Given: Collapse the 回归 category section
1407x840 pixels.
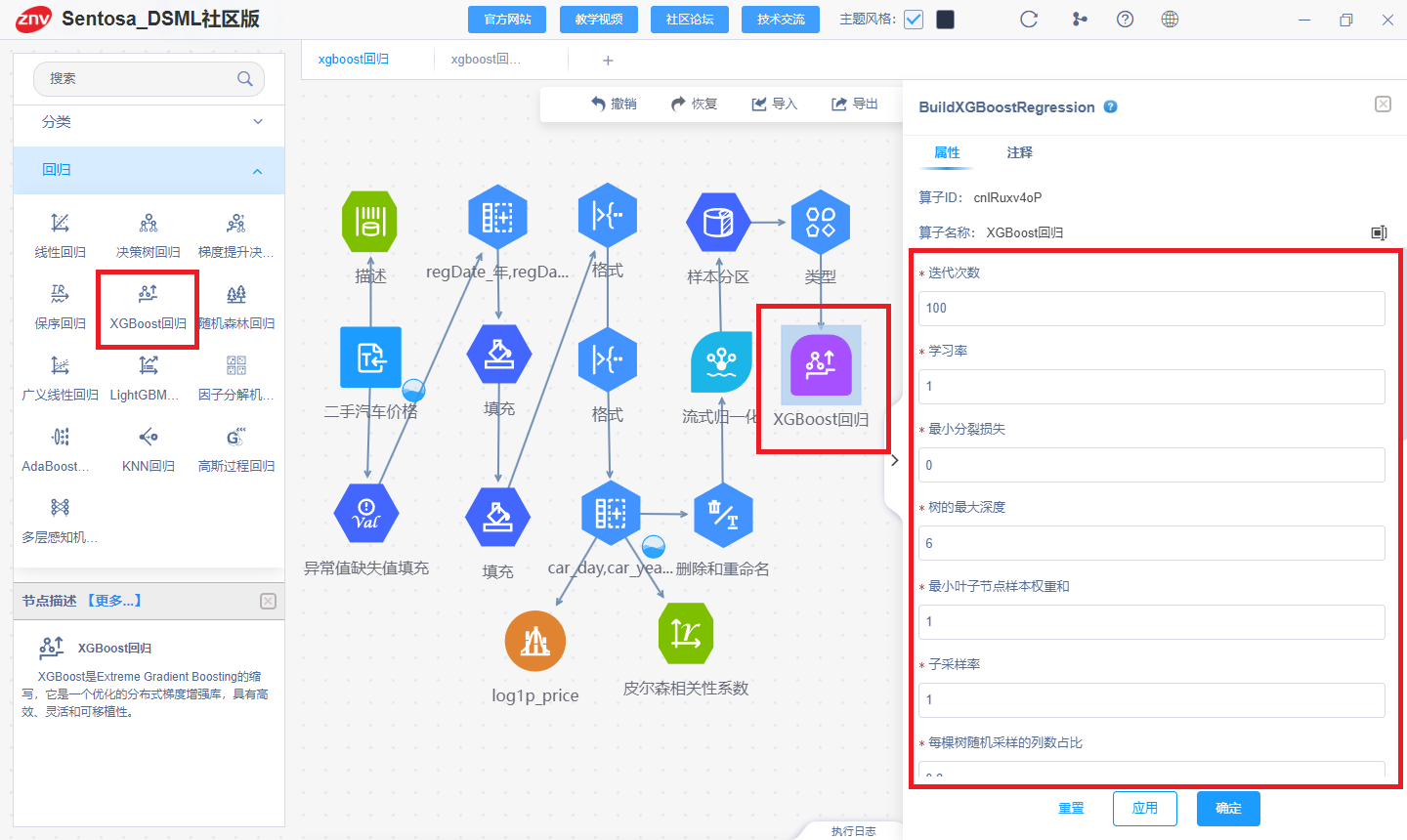Looking at the screenshot, I should pos(149,170).
